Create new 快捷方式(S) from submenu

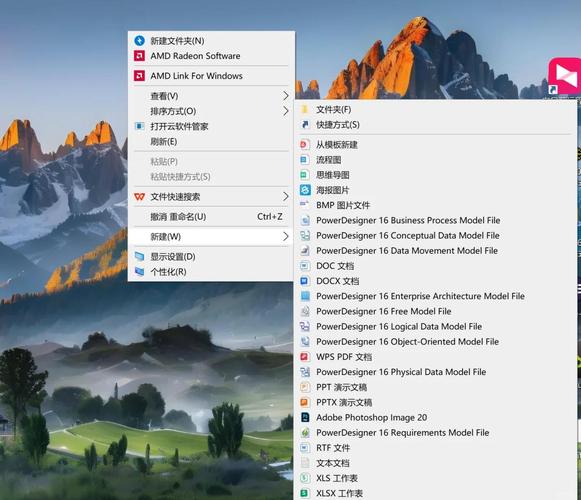(x=435, y=125)
